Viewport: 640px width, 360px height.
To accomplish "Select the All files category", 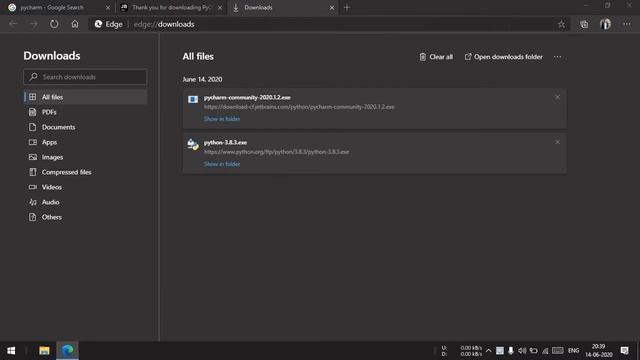I will tap(85, 97).
